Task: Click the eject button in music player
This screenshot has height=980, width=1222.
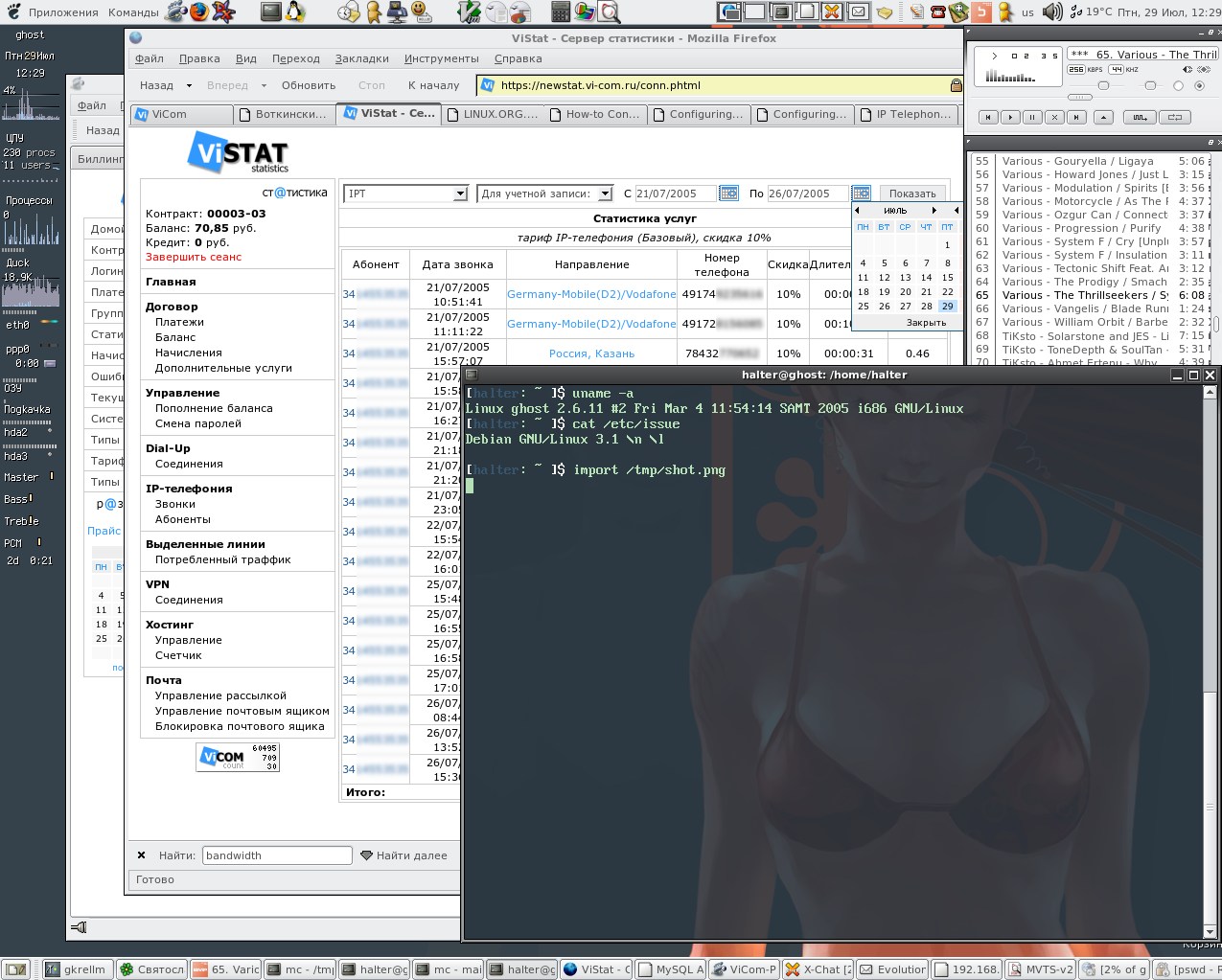Action: (x=1104, y=117)
